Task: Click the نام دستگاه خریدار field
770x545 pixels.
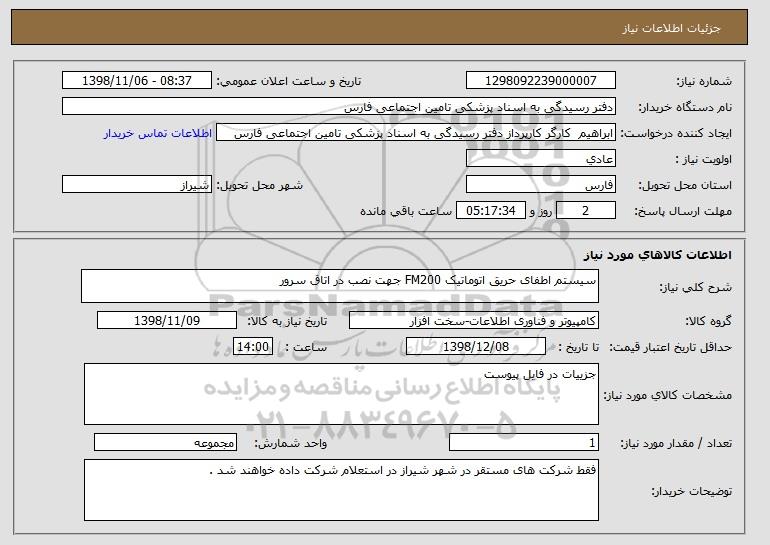Action: tap(339, 107)
